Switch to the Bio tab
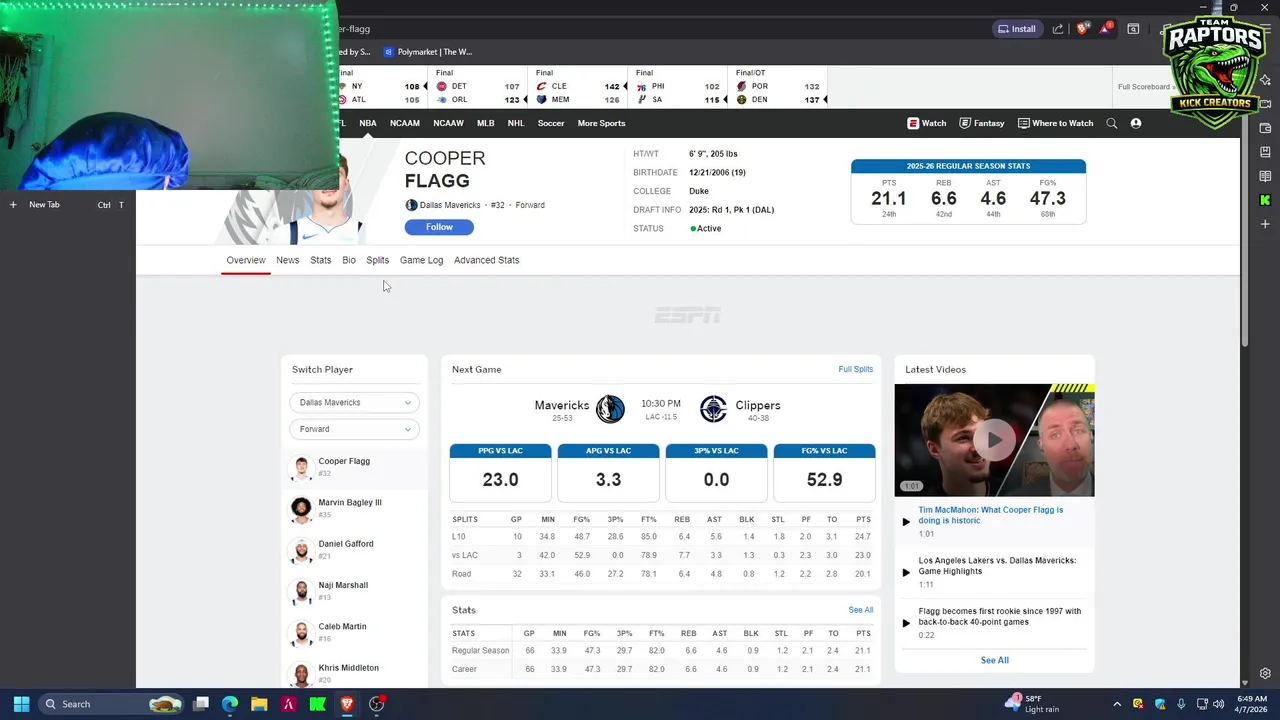Viewport: 1280px width, 720px height. [349, 260]
